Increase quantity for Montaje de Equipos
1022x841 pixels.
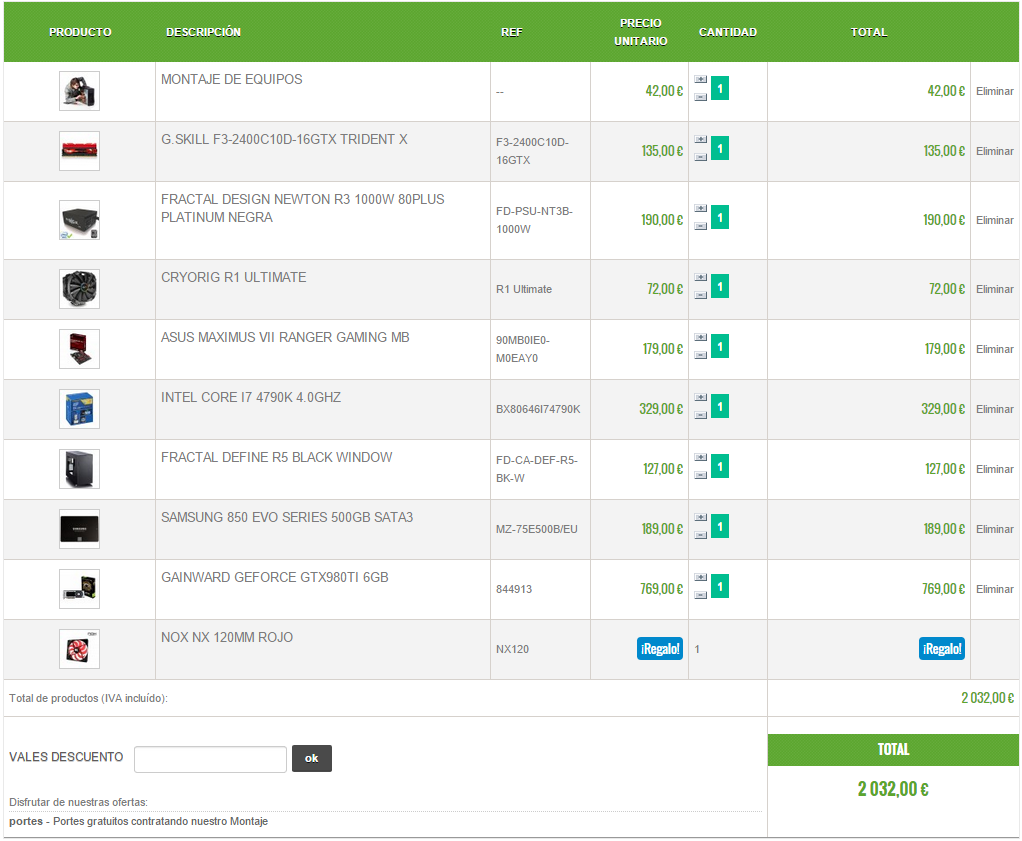[x=701, y=80]
